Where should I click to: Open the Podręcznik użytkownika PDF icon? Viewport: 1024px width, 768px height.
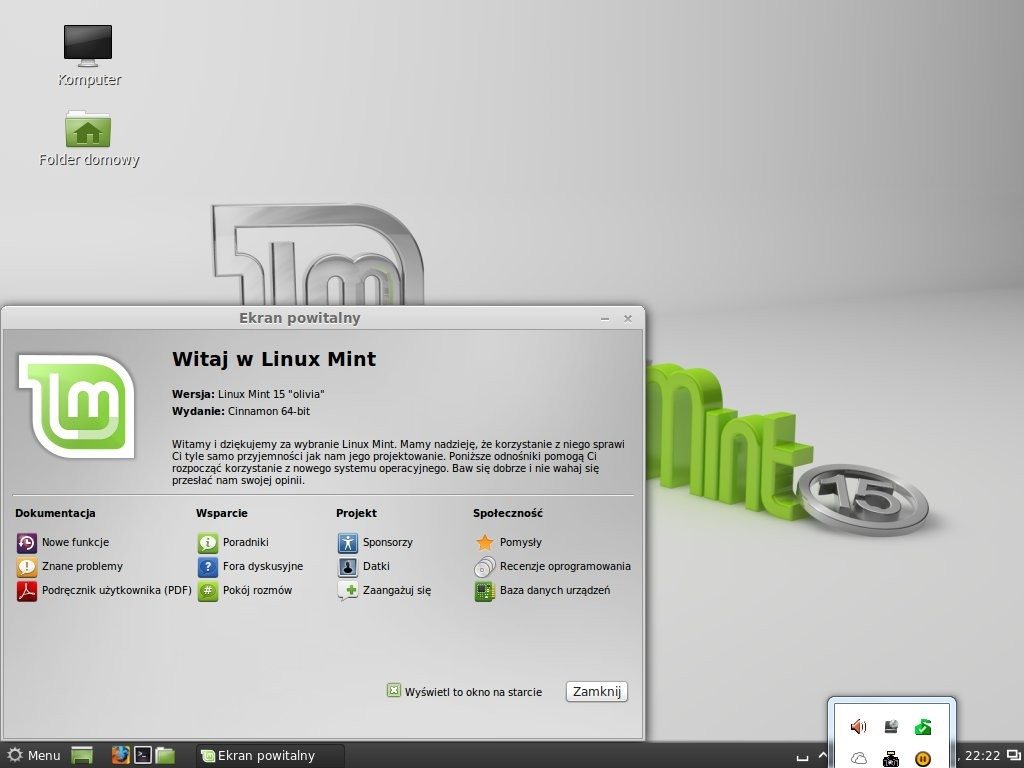pos(27,590)
